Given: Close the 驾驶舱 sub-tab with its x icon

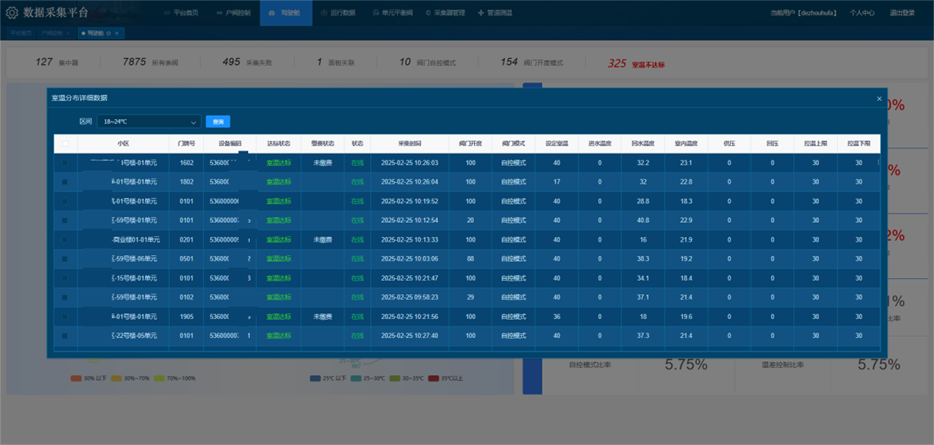Looking at the screenshot, I should [117, 33].
